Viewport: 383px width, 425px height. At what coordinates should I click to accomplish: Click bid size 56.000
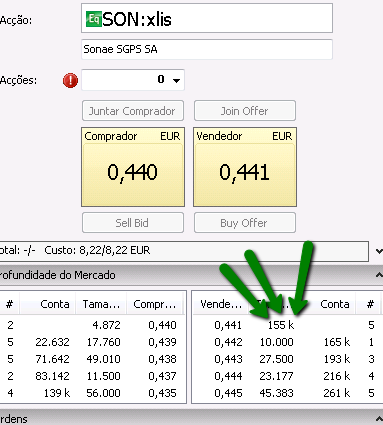click(x=103, y=393)
